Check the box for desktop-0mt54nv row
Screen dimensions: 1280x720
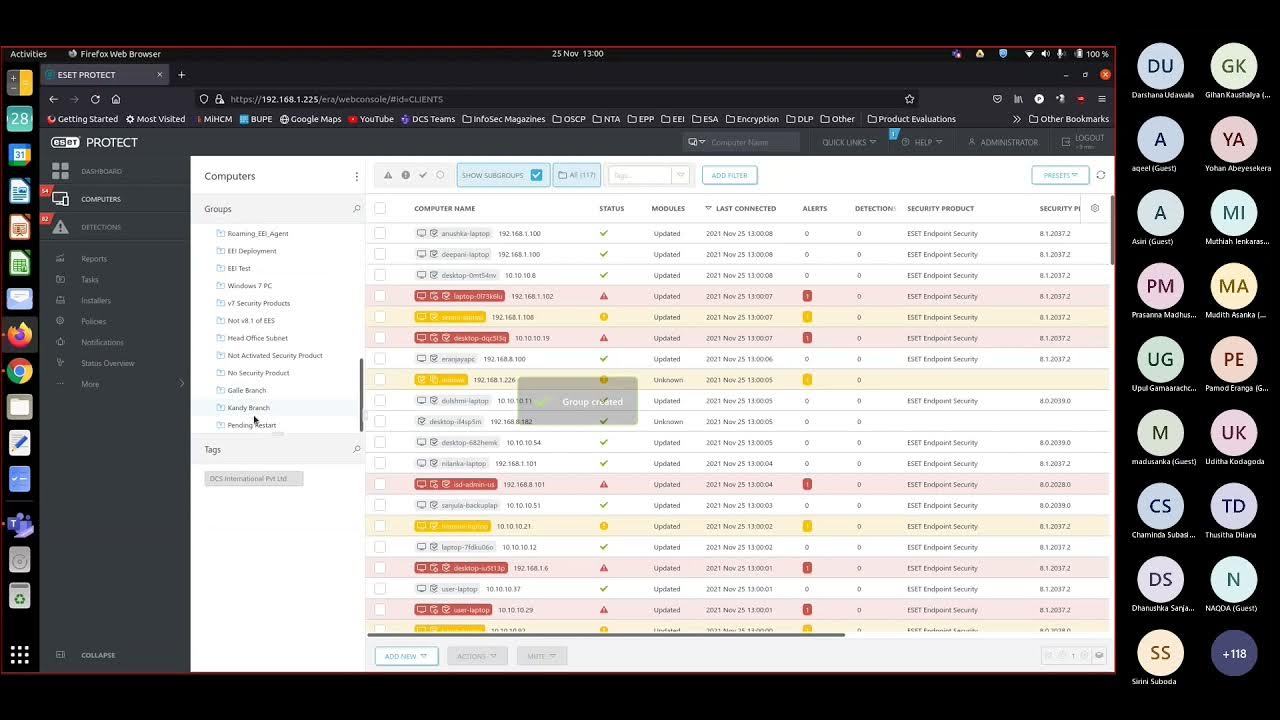[x=380, y=275]
